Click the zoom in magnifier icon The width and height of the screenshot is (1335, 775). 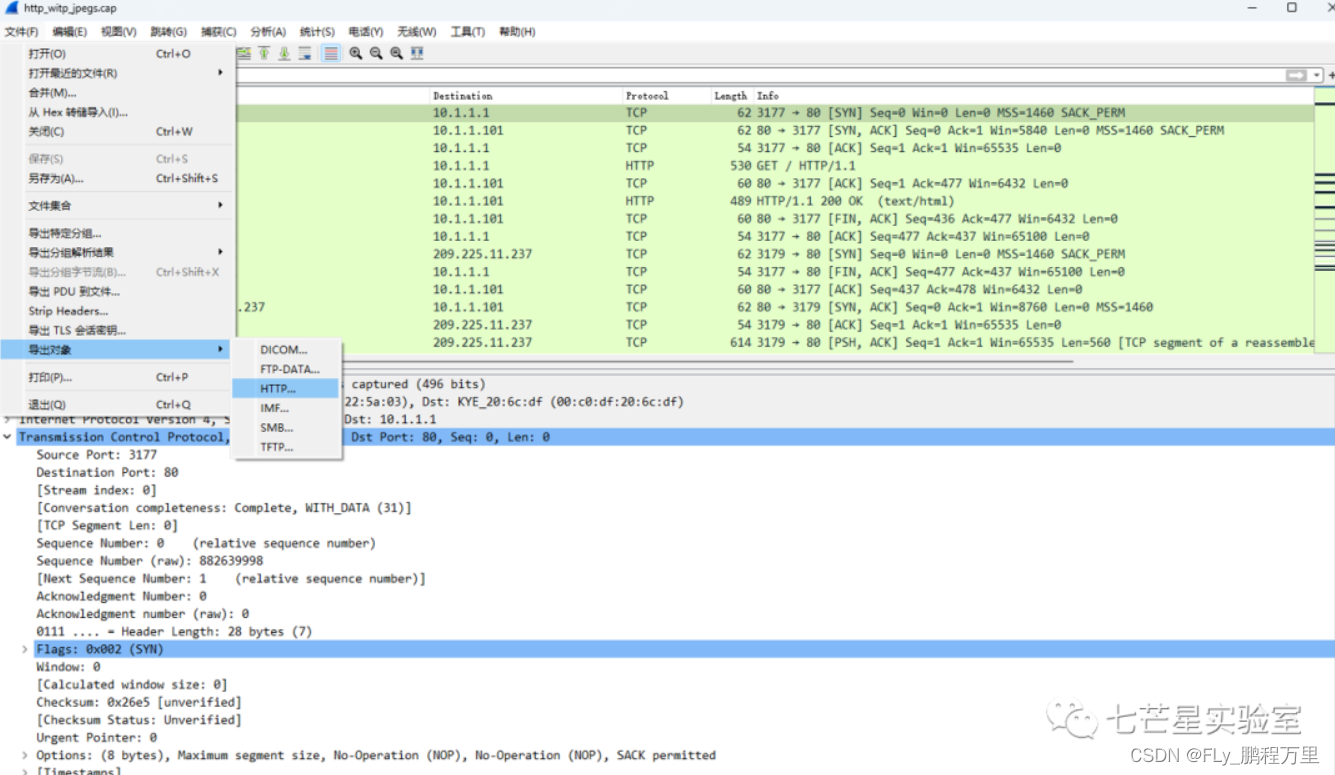356,53
